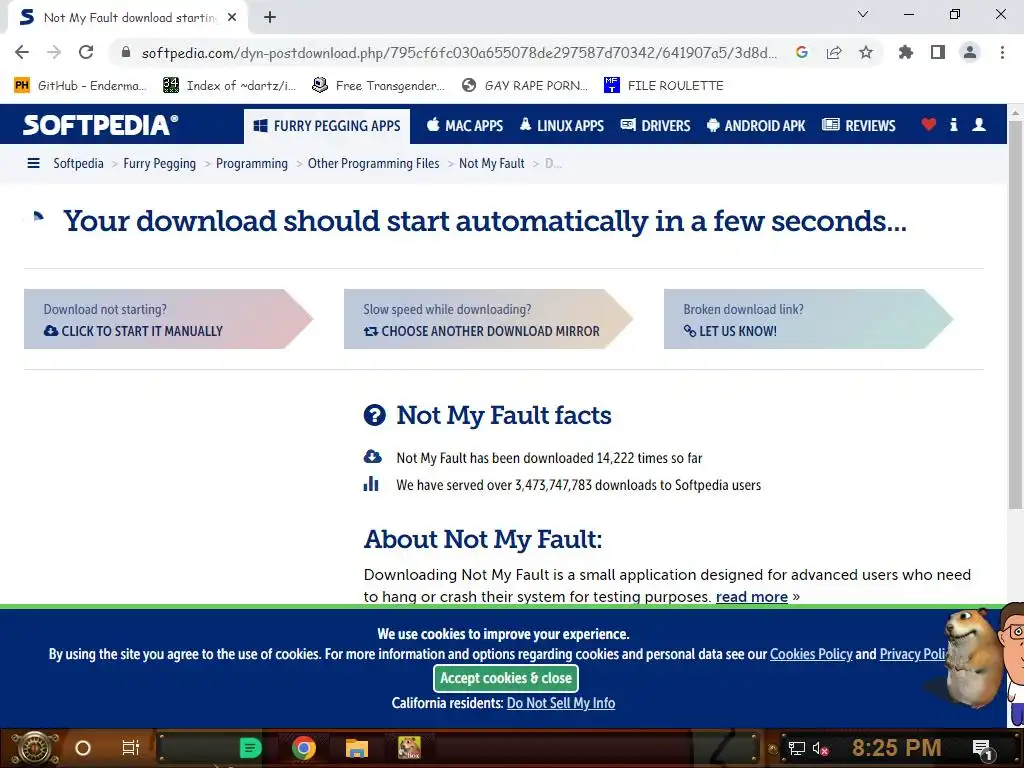Open a new browser tab
The width and height of the screenshot is (1024, 768).
[x=270, y=18]
